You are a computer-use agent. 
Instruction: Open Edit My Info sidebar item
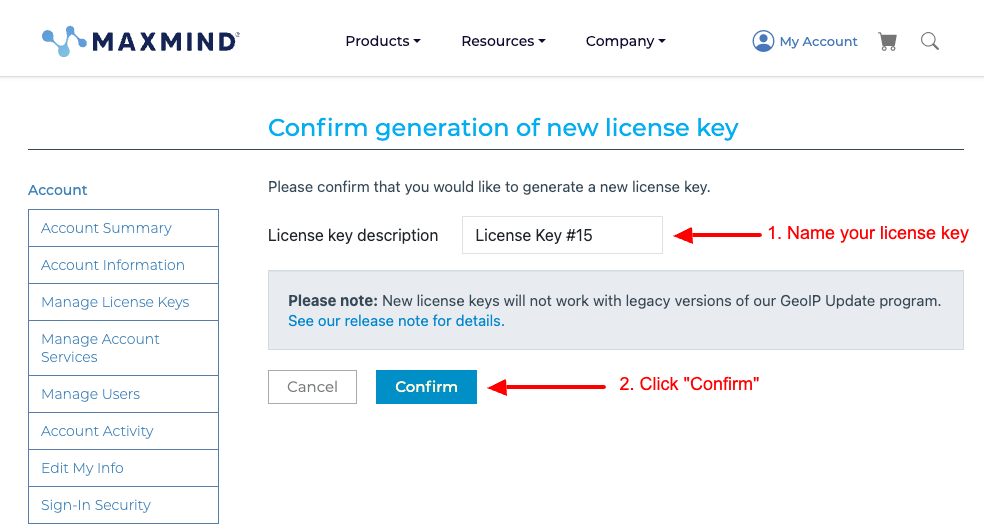pyautogui.click(x=124, y=468)
